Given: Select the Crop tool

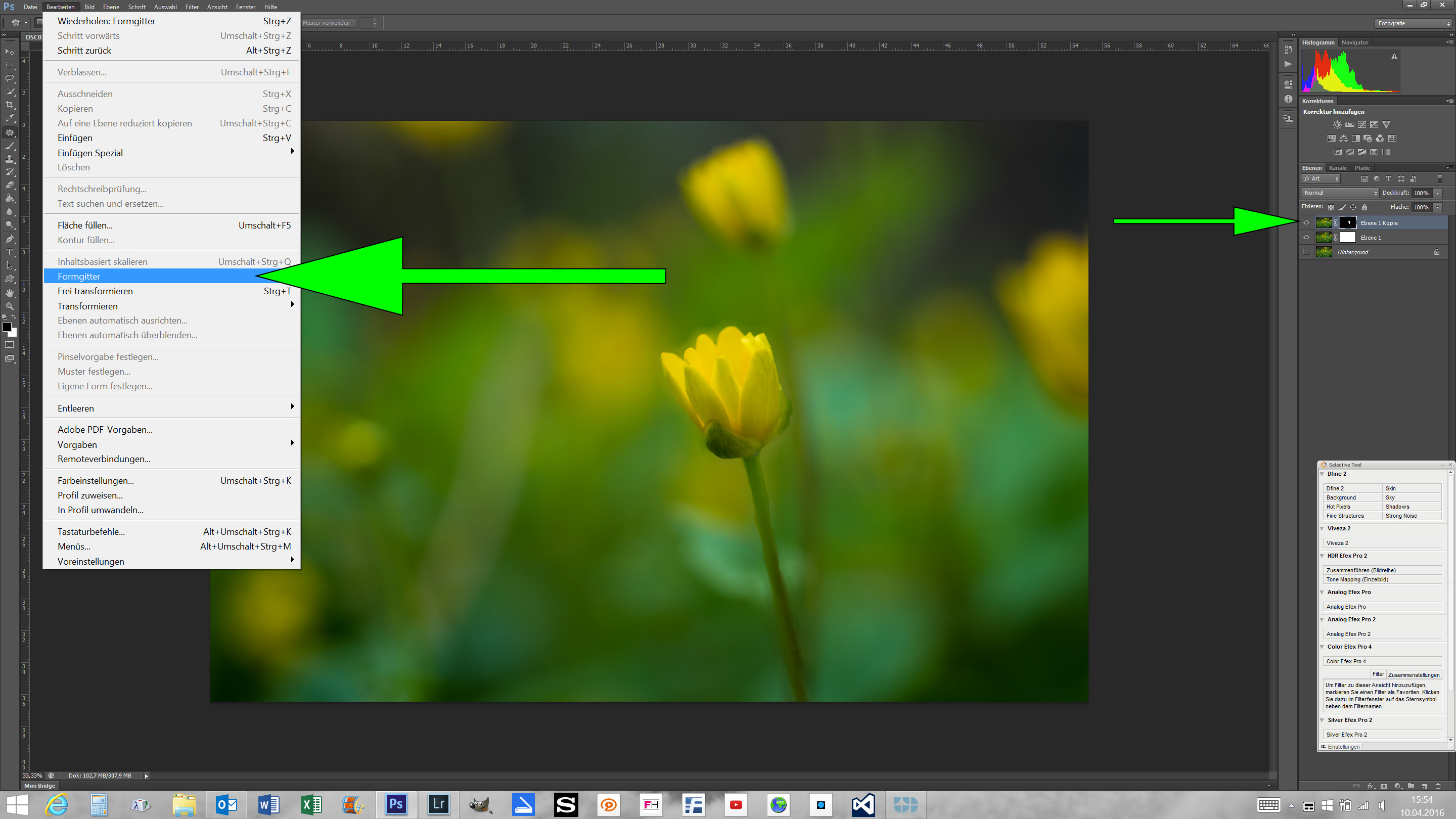Looking at the screenshot, I should (10, 105).
